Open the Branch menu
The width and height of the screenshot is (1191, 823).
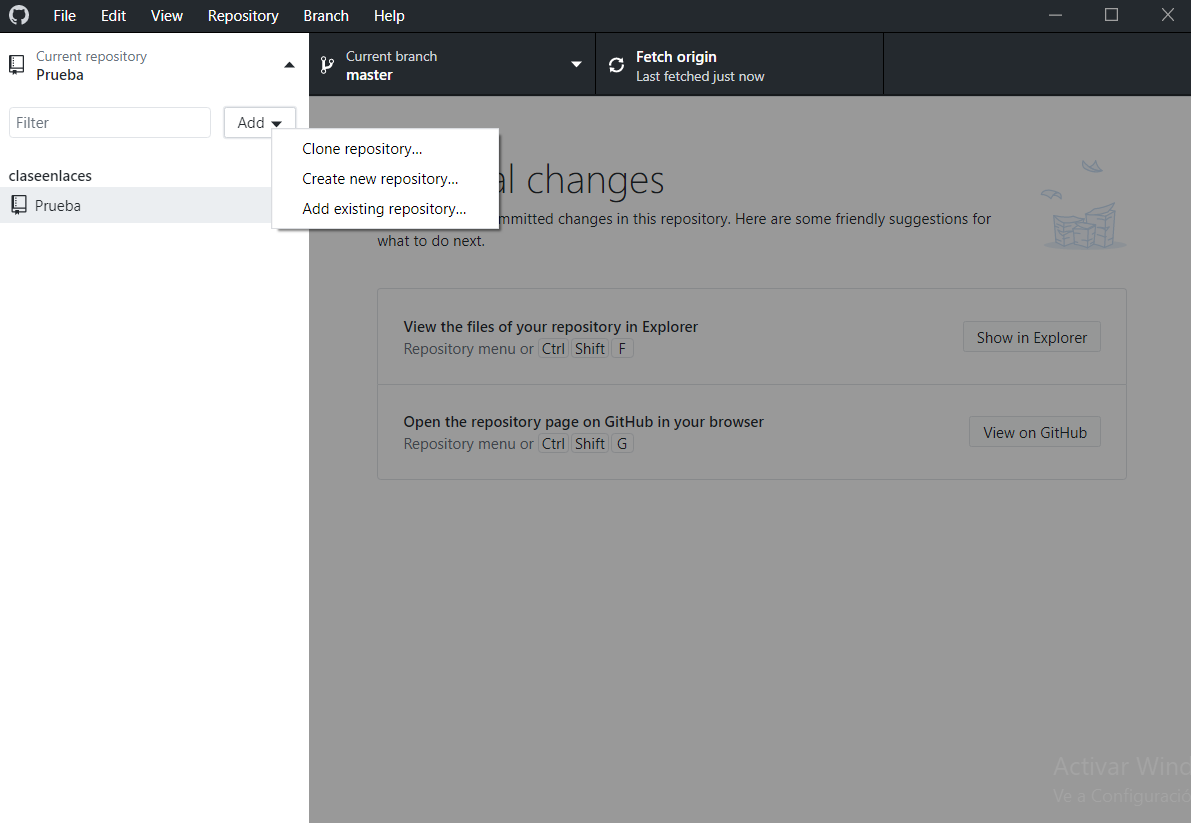(326, 16)
